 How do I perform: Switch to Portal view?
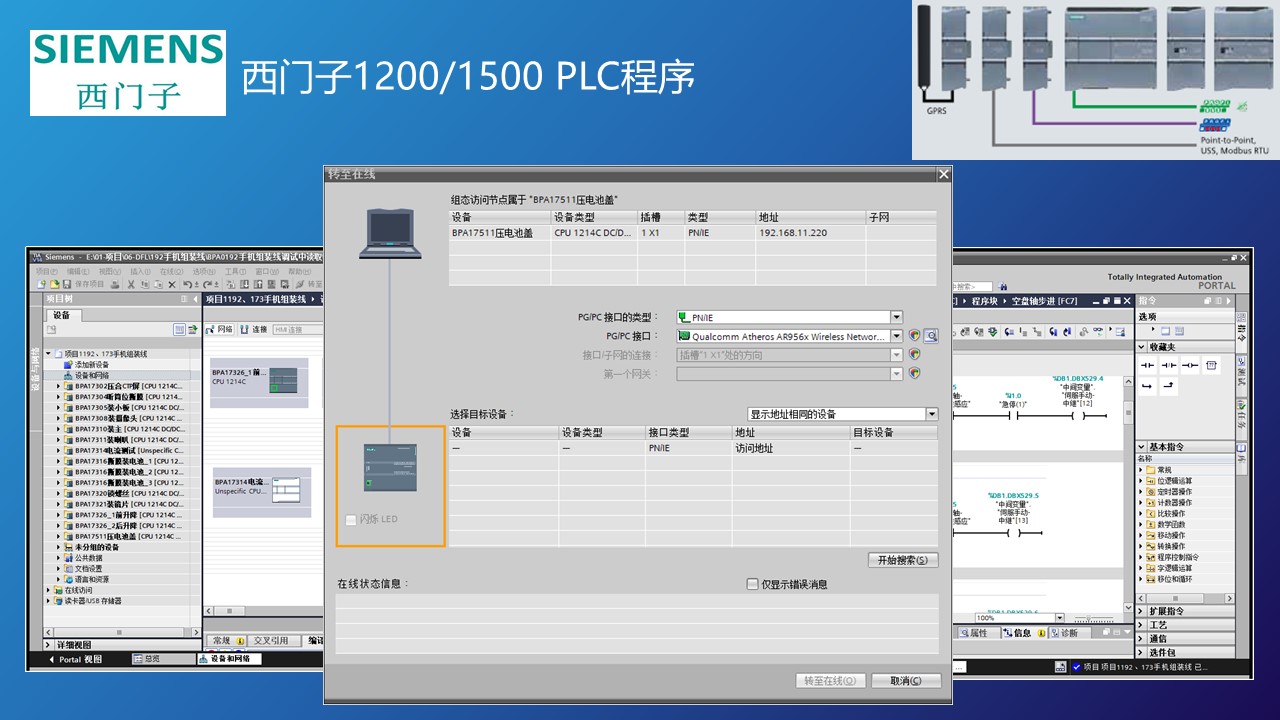pos(76,659)
